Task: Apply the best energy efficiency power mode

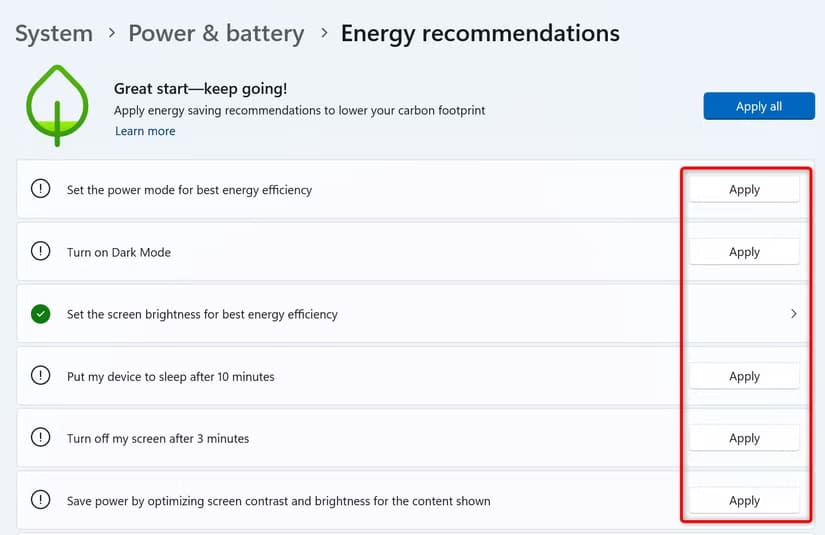Action: [744, 189]
